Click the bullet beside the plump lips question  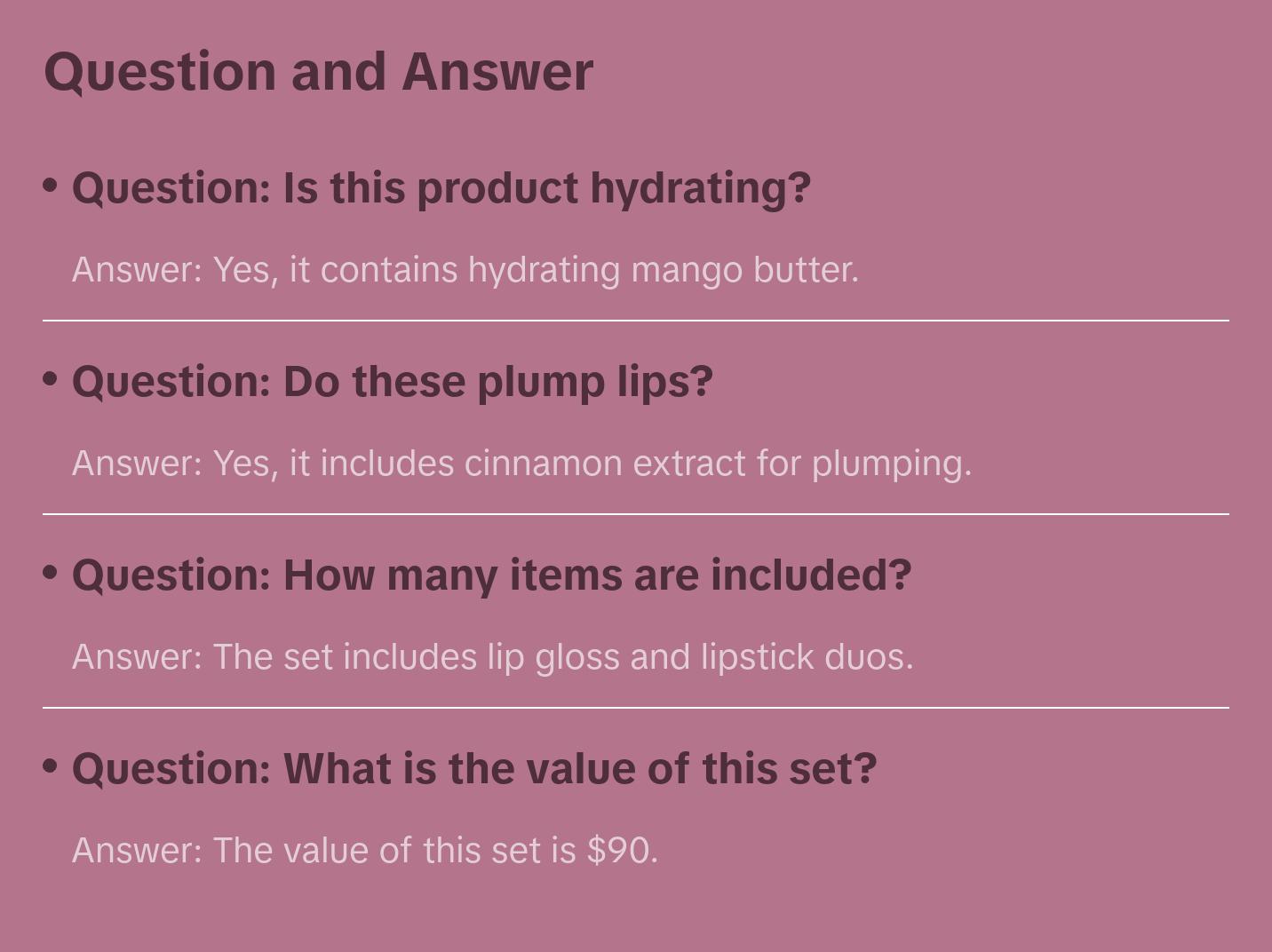51,379
